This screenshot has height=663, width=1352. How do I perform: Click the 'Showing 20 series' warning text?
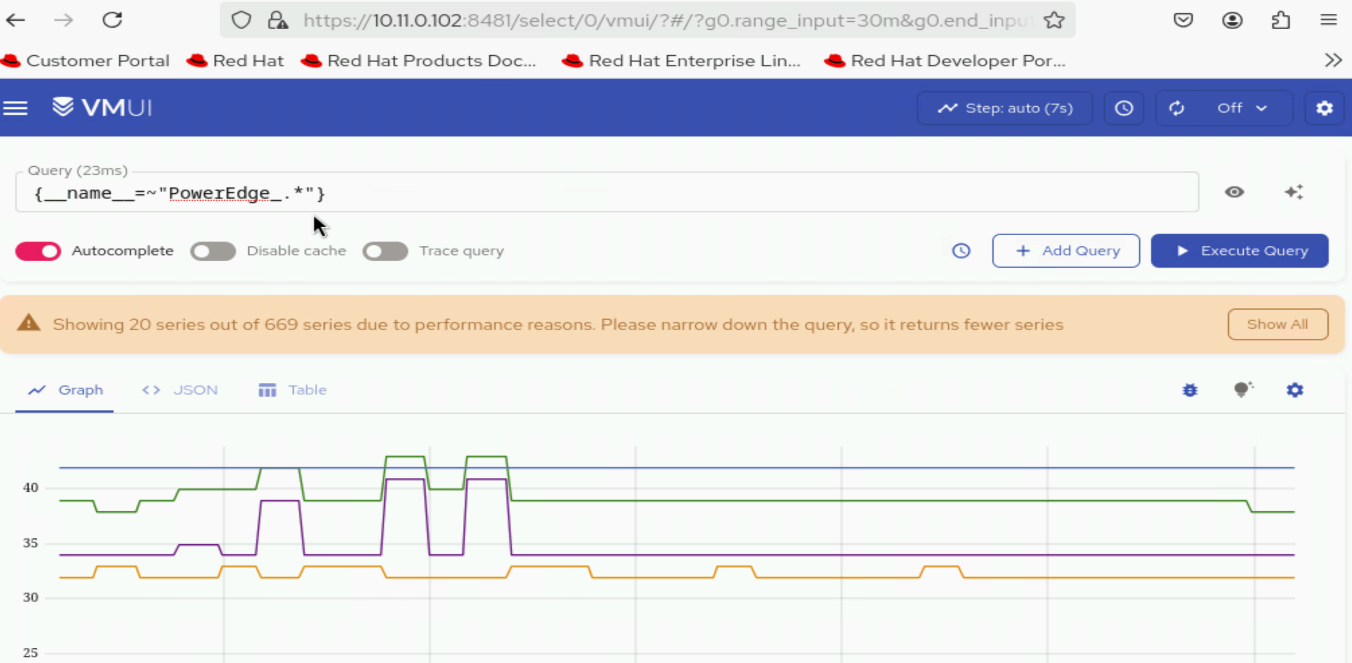click(x=558, y=324)
